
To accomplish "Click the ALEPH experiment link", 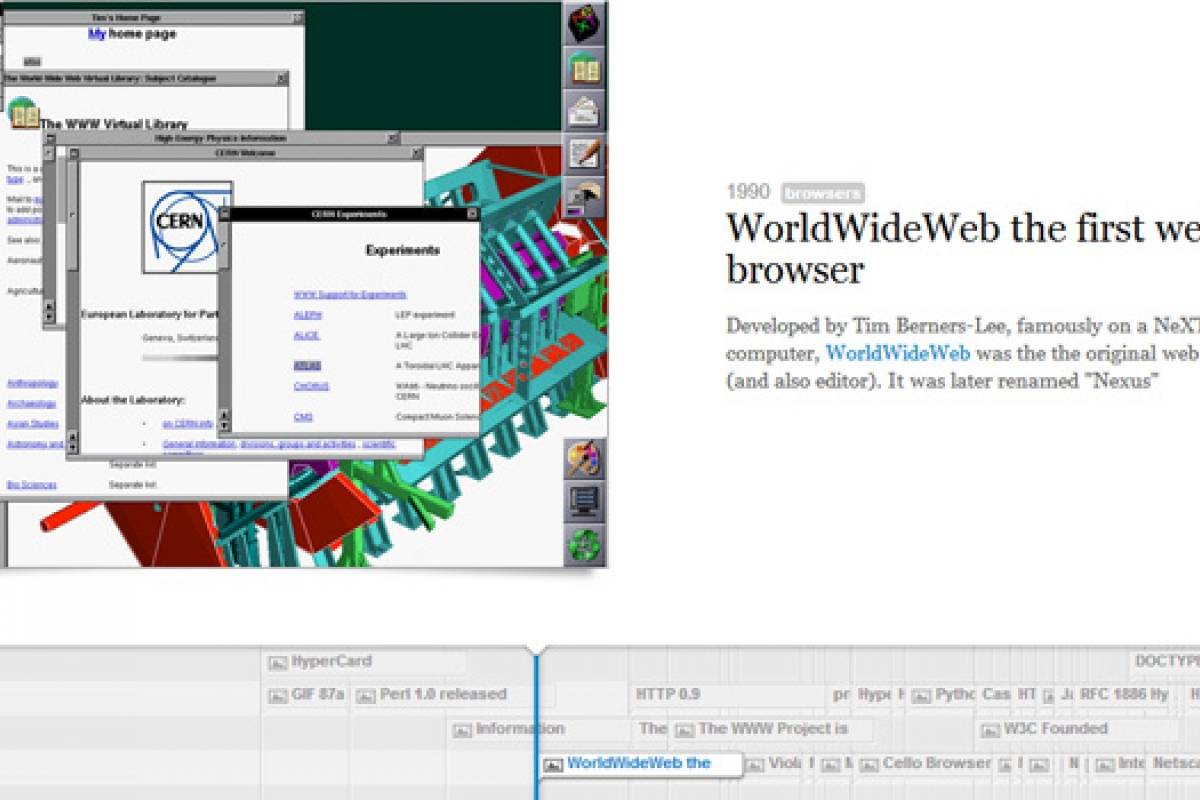I will coord(308,314).
